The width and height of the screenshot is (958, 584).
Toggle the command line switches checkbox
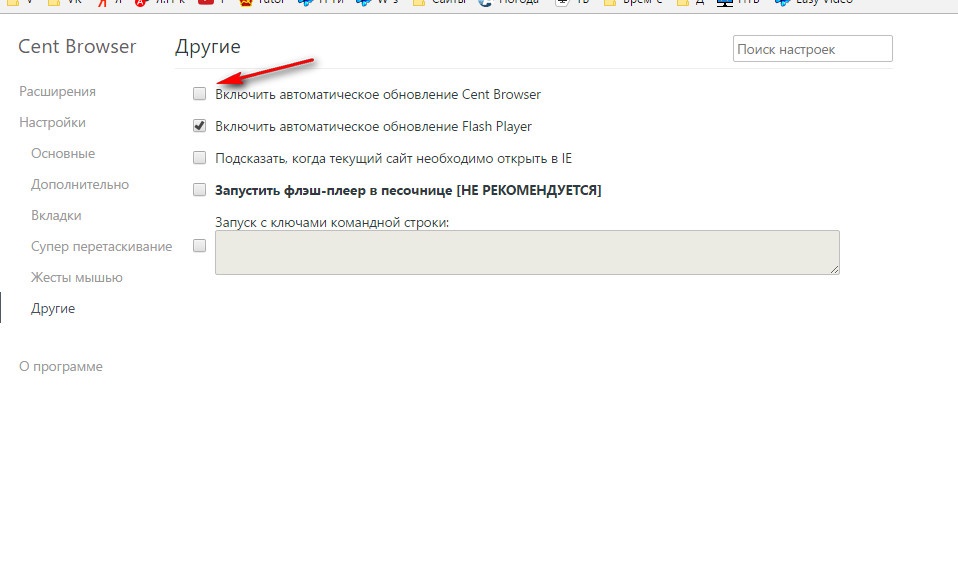point(200,246)
